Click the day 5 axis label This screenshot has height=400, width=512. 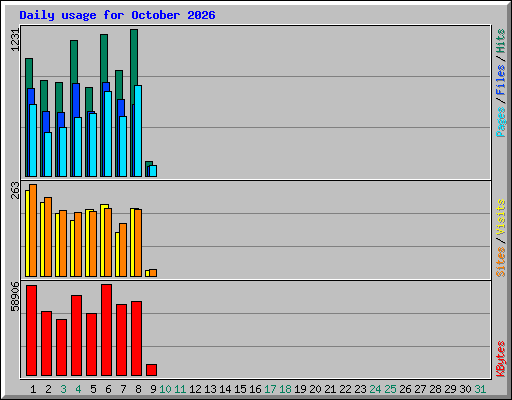(x=93, y=389)
